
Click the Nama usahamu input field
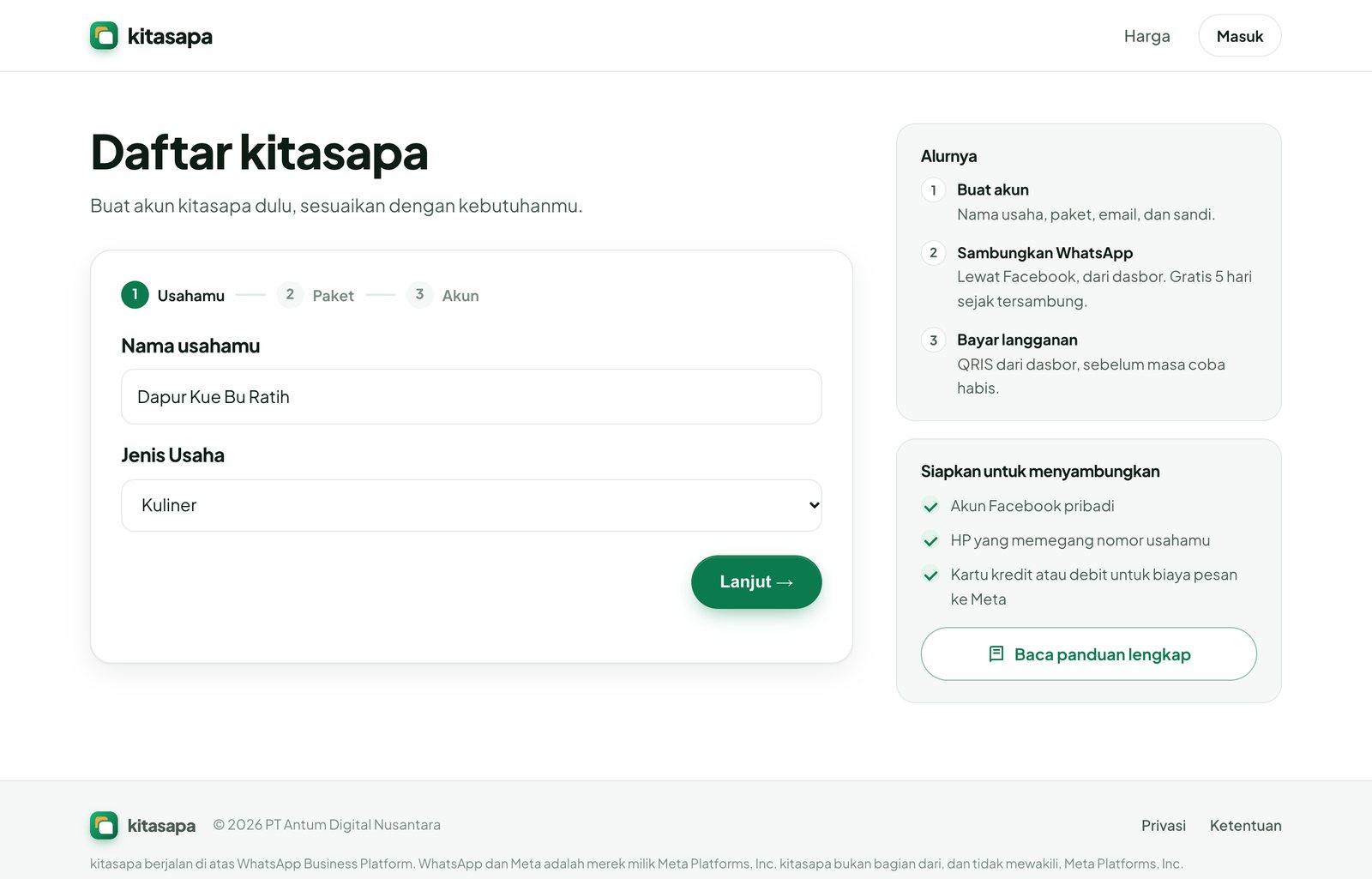click(x=472, y=397)
